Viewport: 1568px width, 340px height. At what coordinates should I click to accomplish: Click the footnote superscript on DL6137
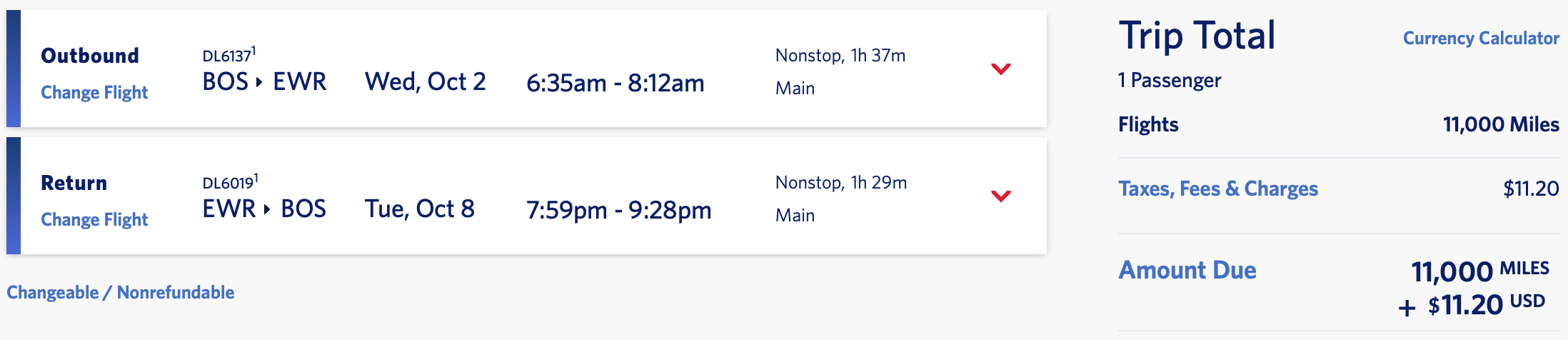(253, 51)
